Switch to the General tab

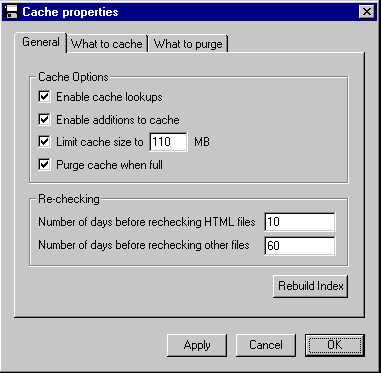41,42
